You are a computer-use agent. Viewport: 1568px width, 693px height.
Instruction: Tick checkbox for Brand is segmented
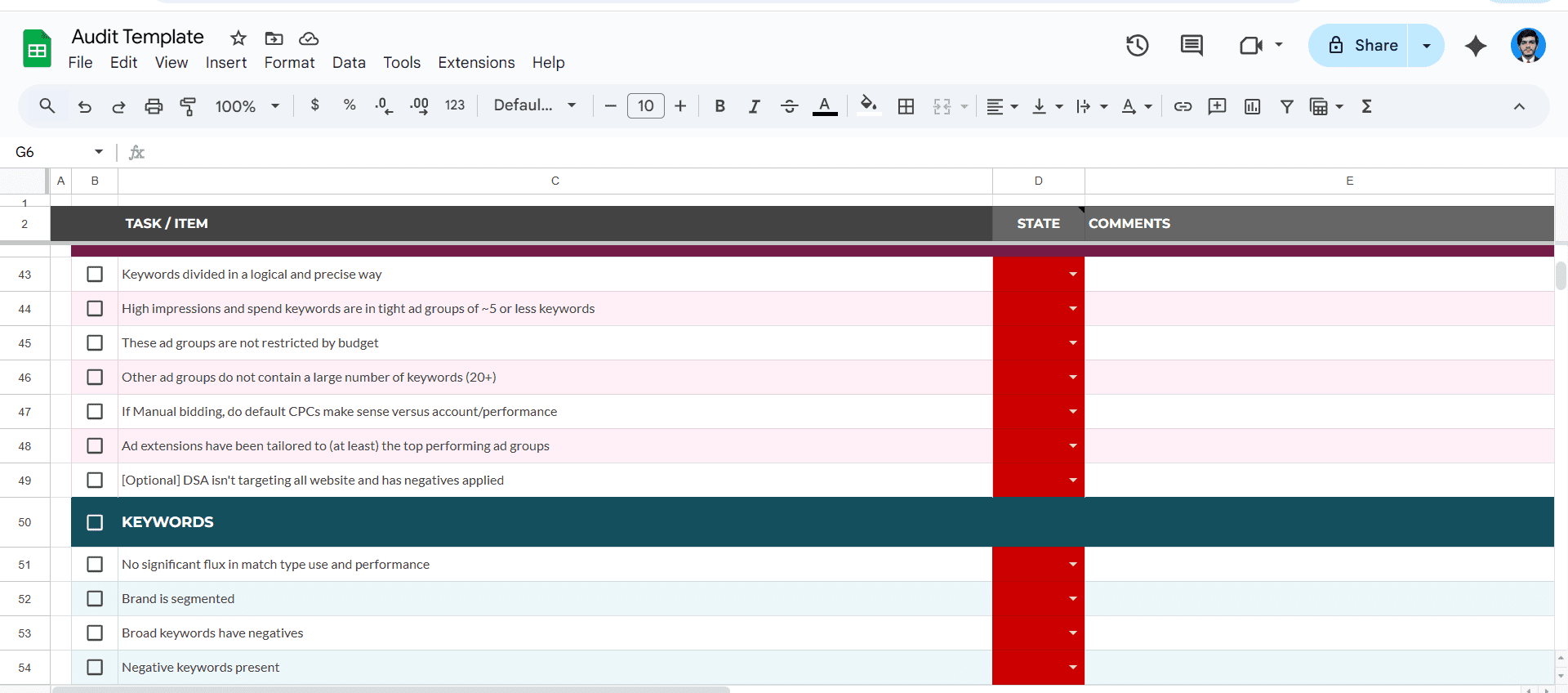click(95, 599)
